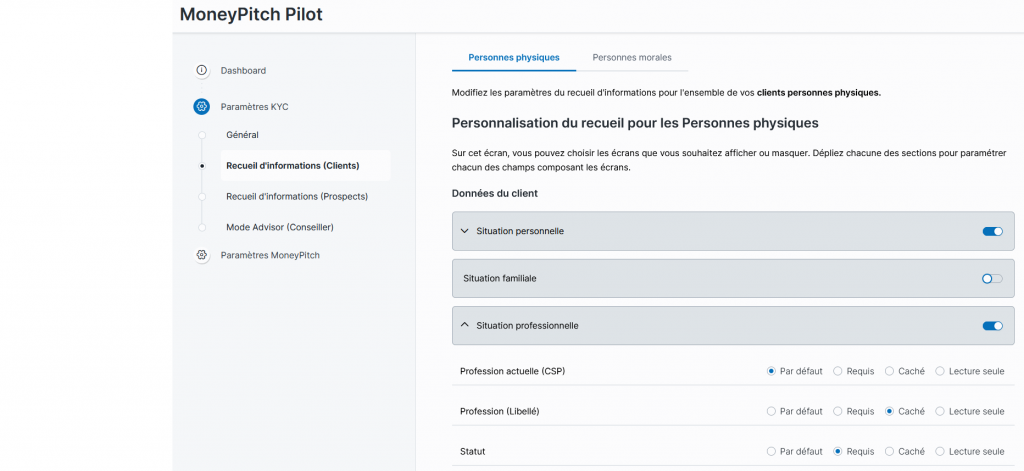Set Profession actuelle (CSP) to Caché

click(x=889, y=371)
